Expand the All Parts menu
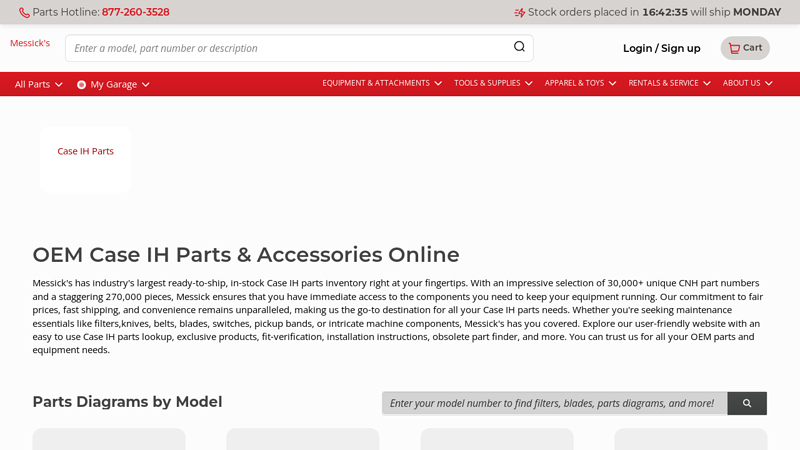 (38, 84)
